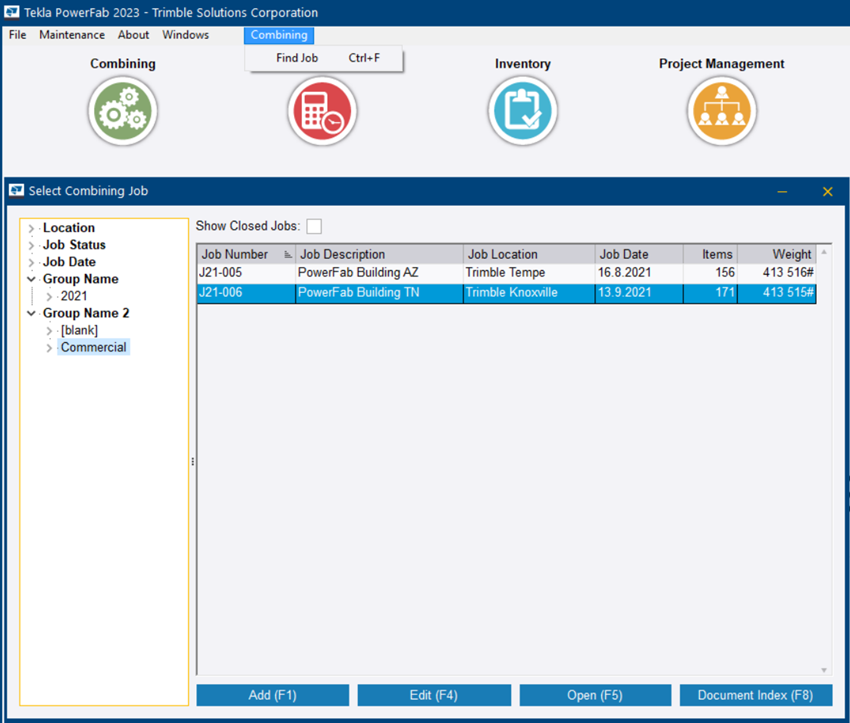Select the Commercial tree item
The image size is (850, 723).
[93, 347]
